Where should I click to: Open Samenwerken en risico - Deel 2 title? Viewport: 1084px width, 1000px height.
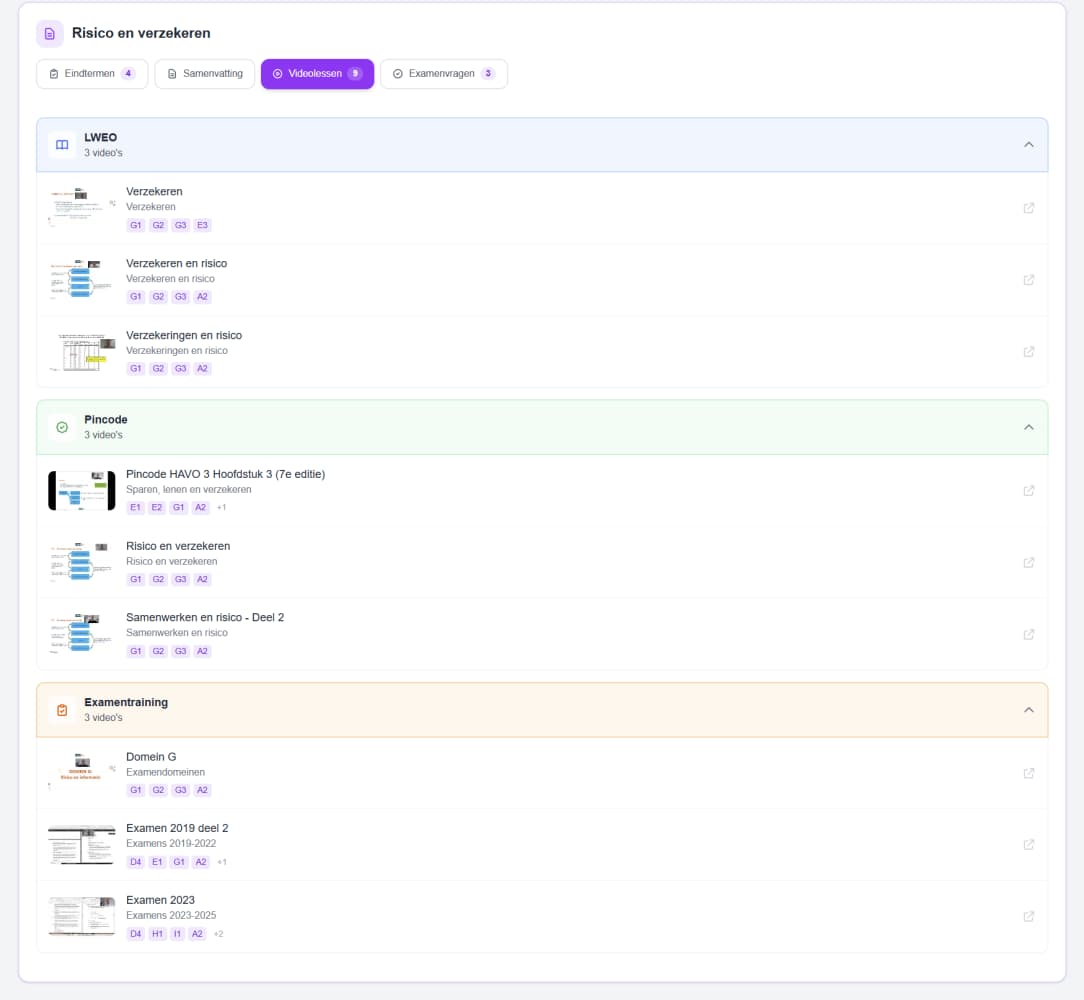pyautogui.click(x=205, y=618)
